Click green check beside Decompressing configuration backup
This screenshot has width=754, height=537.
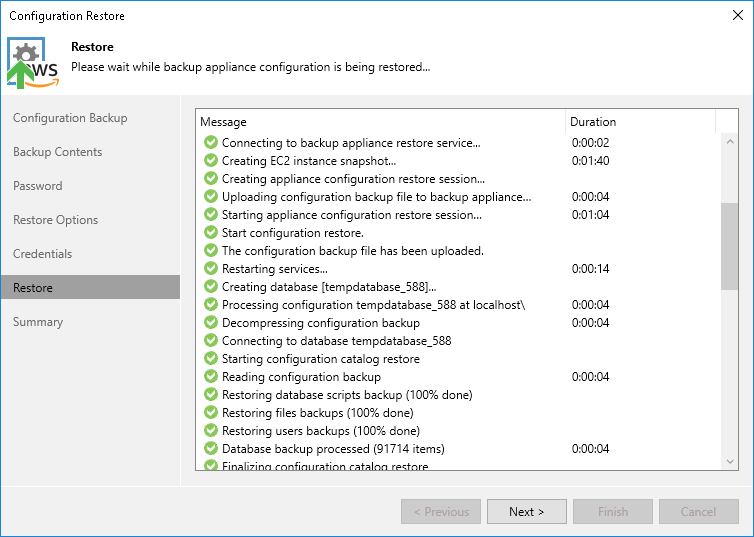pos(210,323)
